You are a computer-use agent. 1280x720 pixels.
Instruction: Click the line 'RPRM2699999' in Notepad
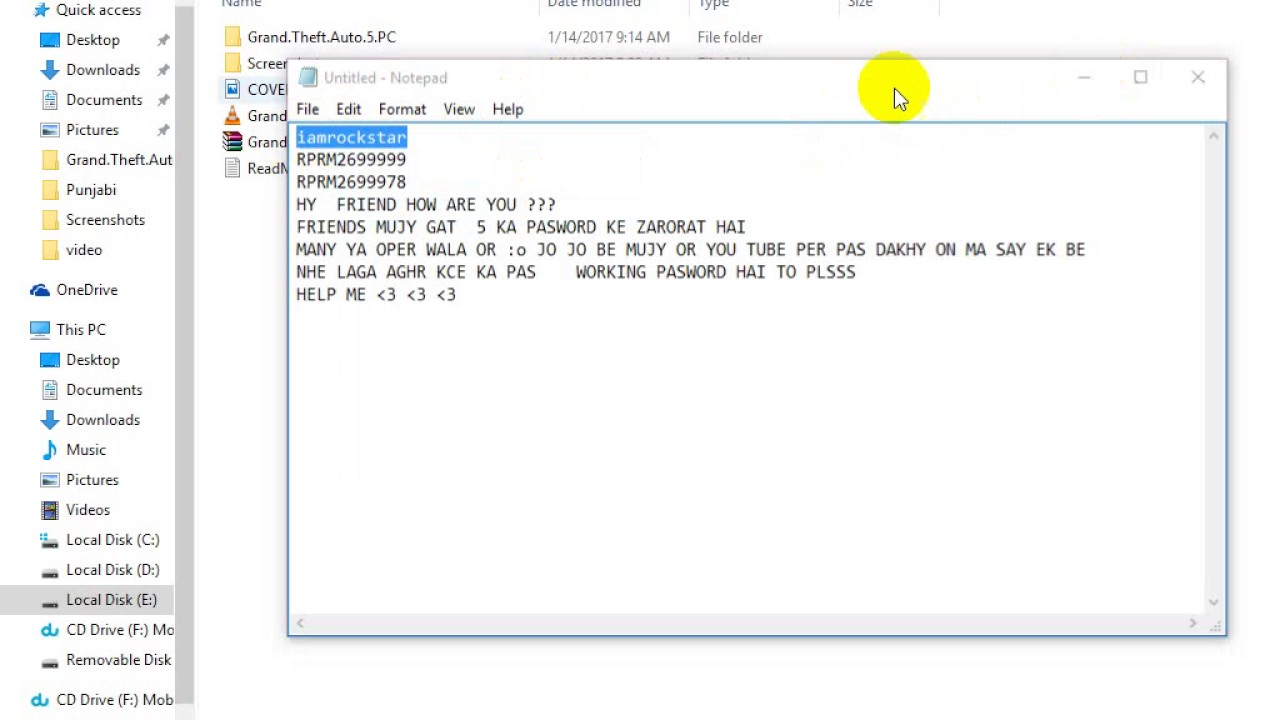[x=351, y=160]
